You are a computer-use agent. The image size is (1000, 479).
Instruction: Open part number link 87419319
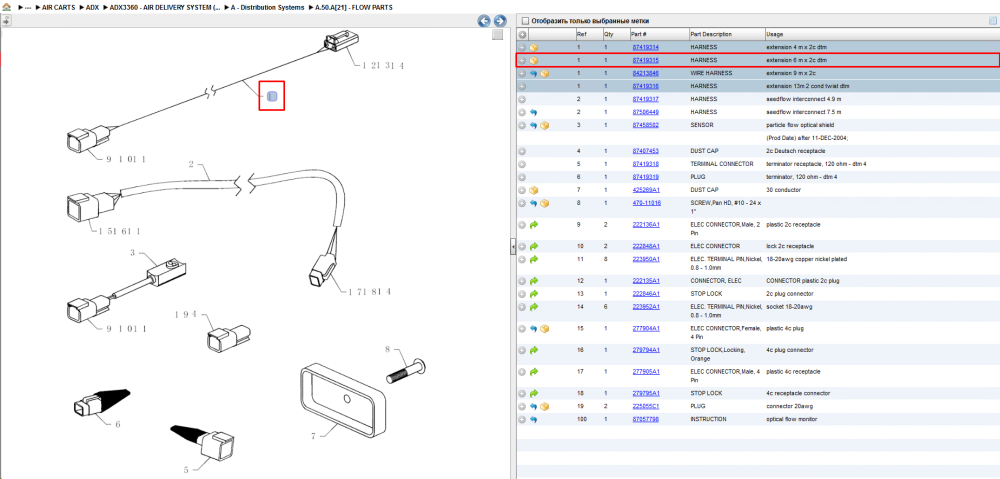[645, 177]
